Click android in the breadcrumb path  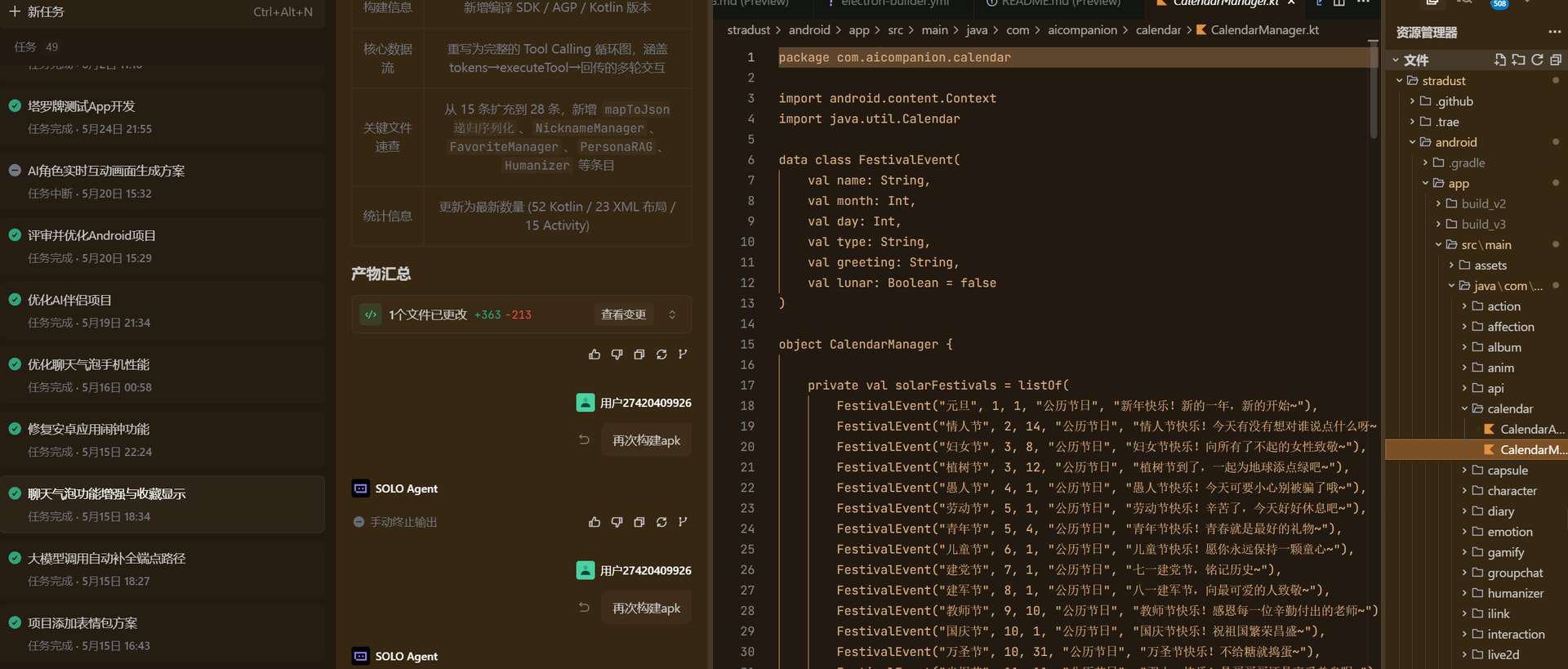coord(809,30)
